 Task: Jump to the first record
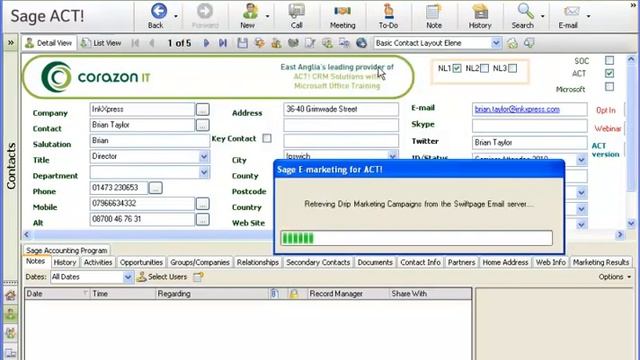click(x=135, y=43)
